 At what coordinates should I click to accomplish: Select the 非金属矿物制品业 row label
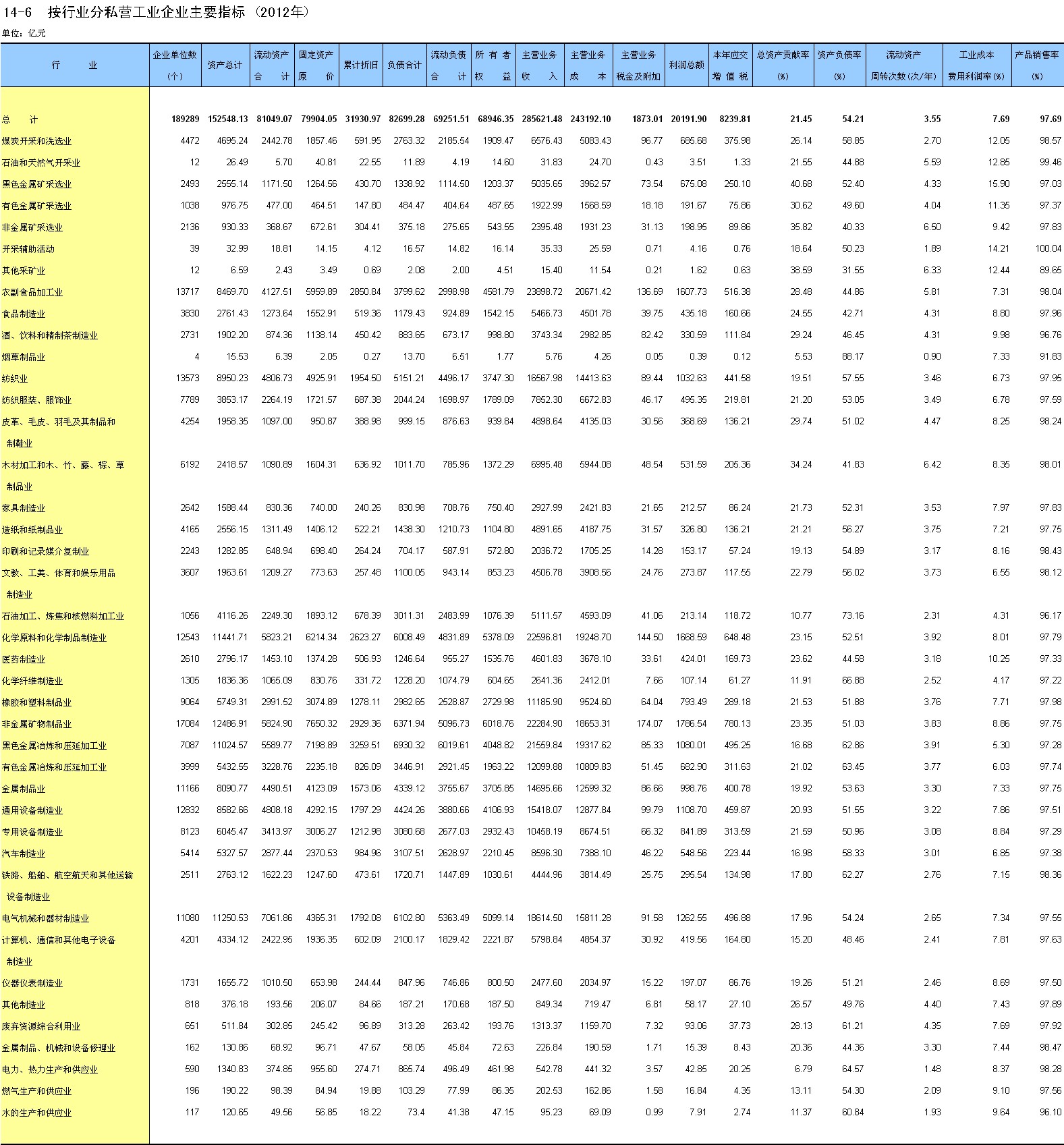coord(36,724)
